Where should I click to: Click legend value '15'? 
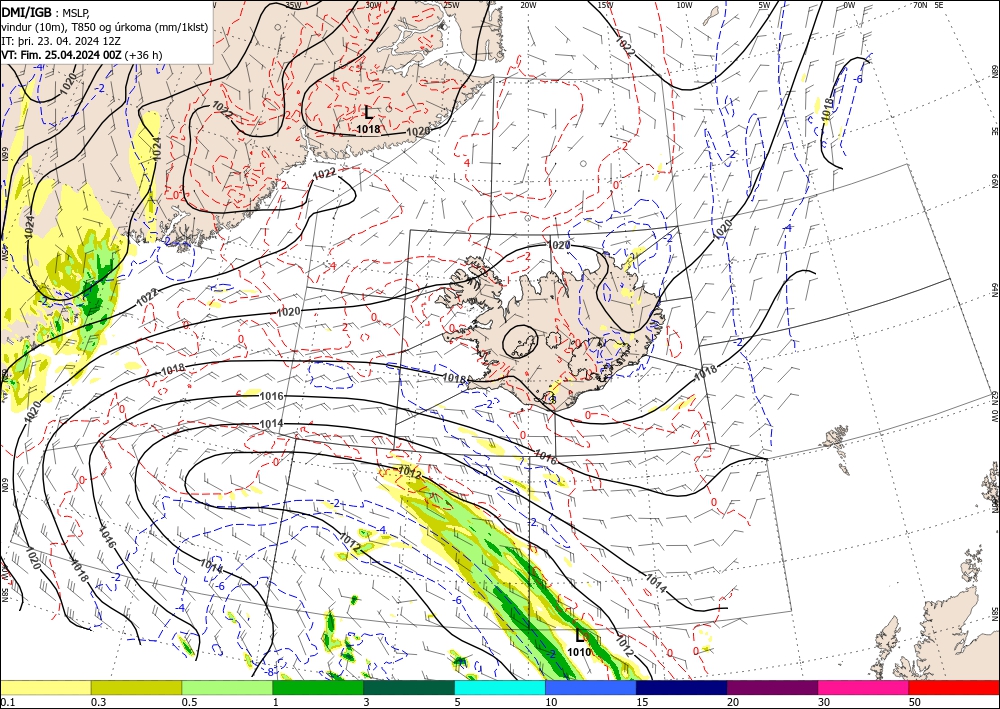pos(643,702)
